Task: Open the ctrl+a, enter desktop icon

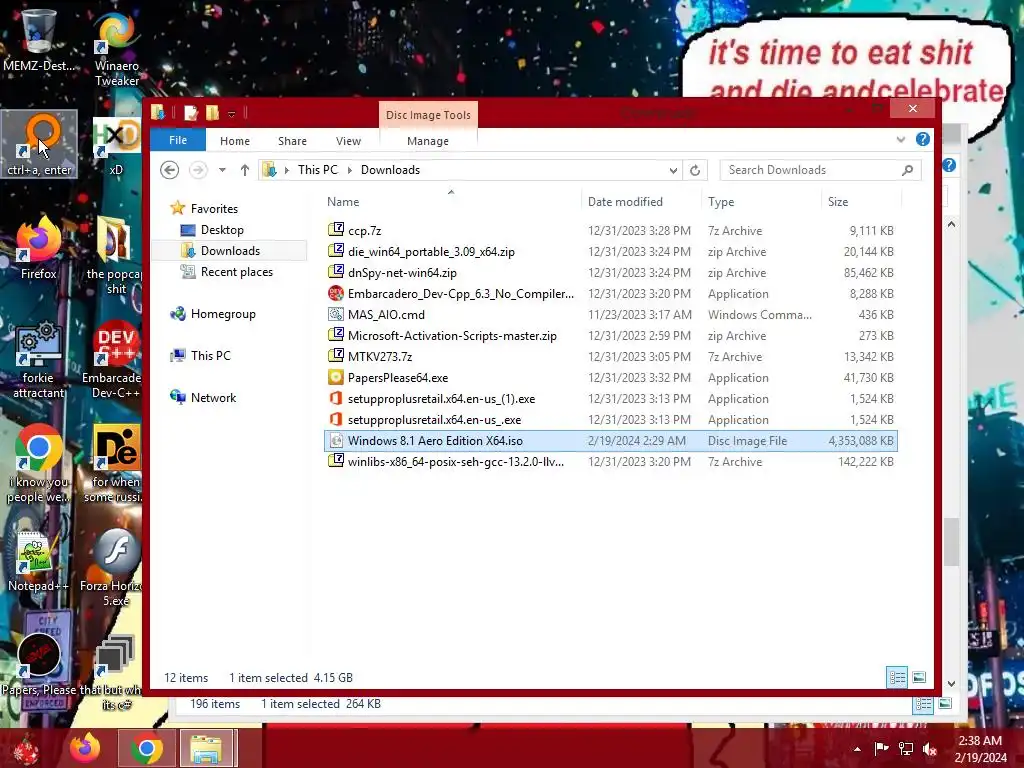Action: tap(39, 144)
